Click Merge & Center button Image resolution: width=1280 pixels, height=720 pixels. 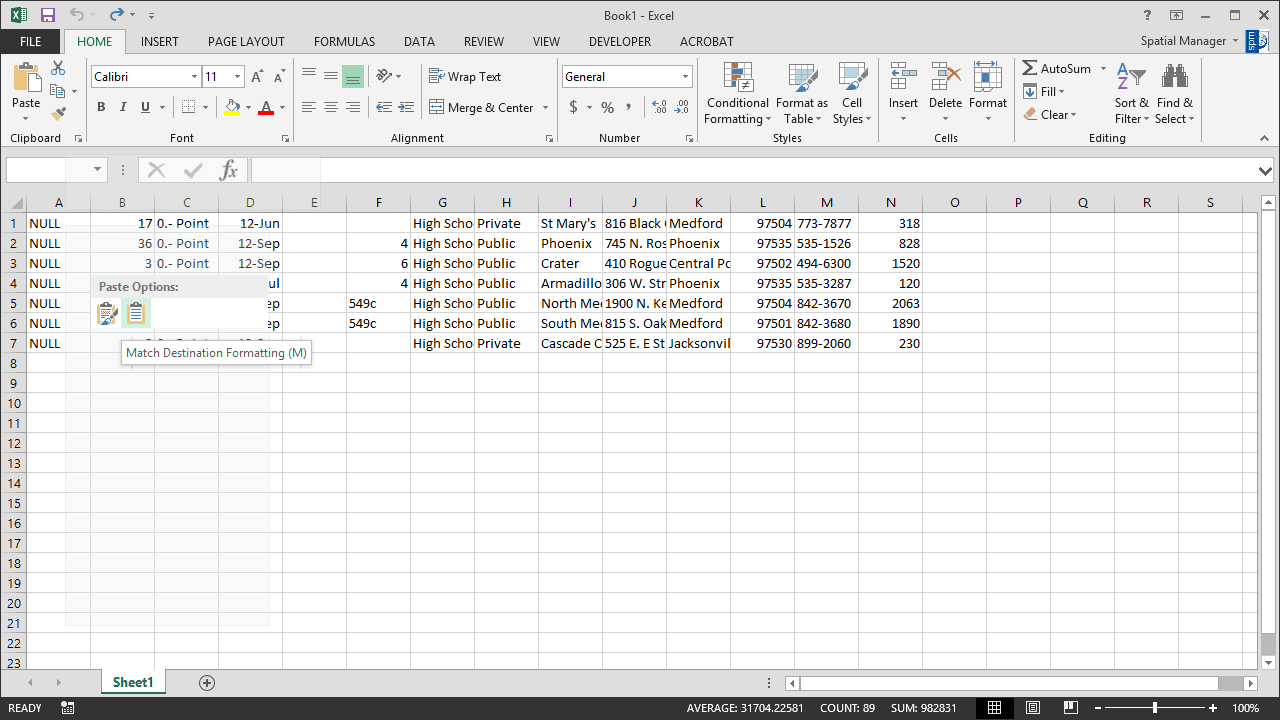(481, 107)
